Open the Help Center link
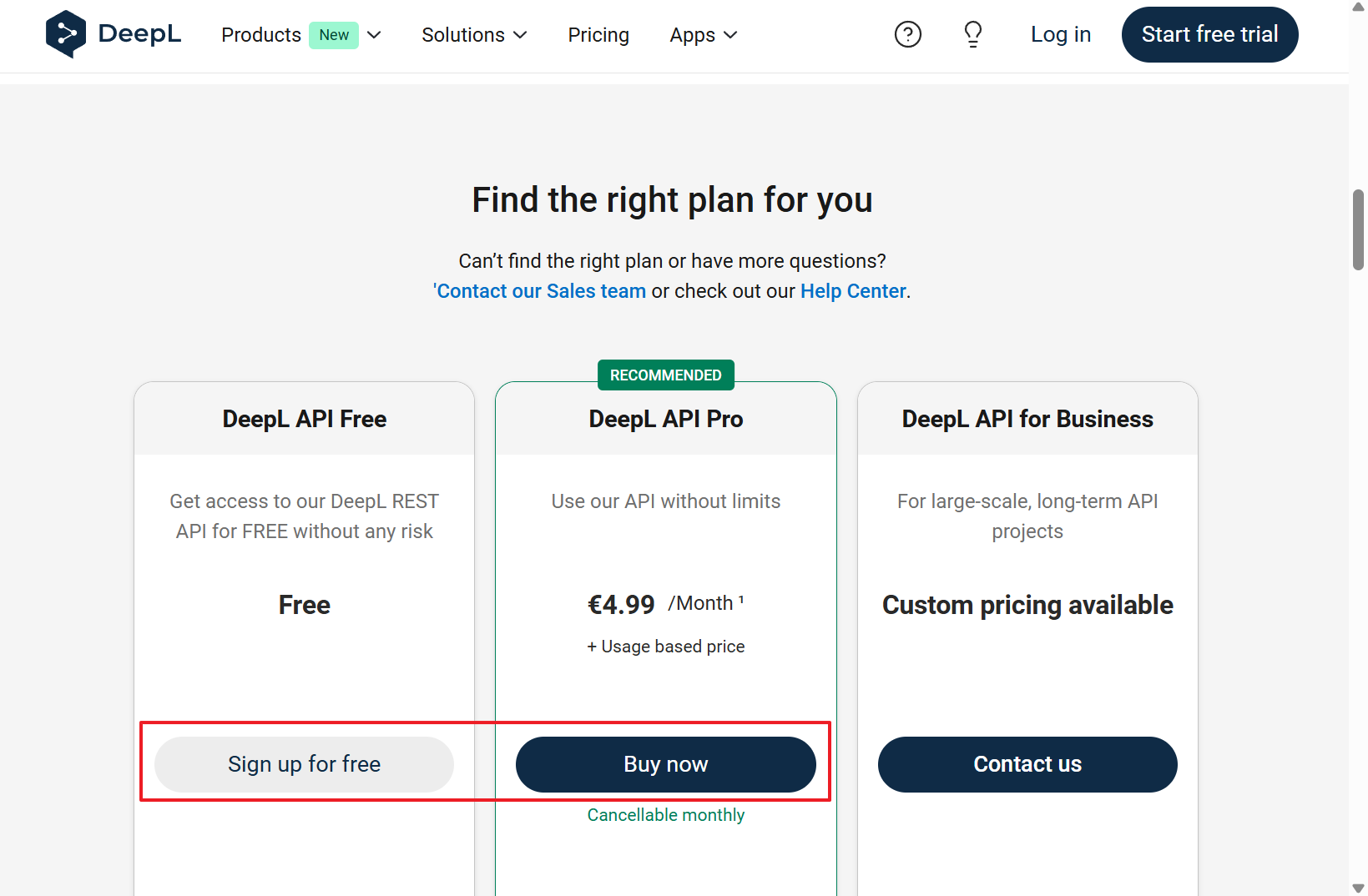Screen dimensions: 1368x896 tap(853, 291)
